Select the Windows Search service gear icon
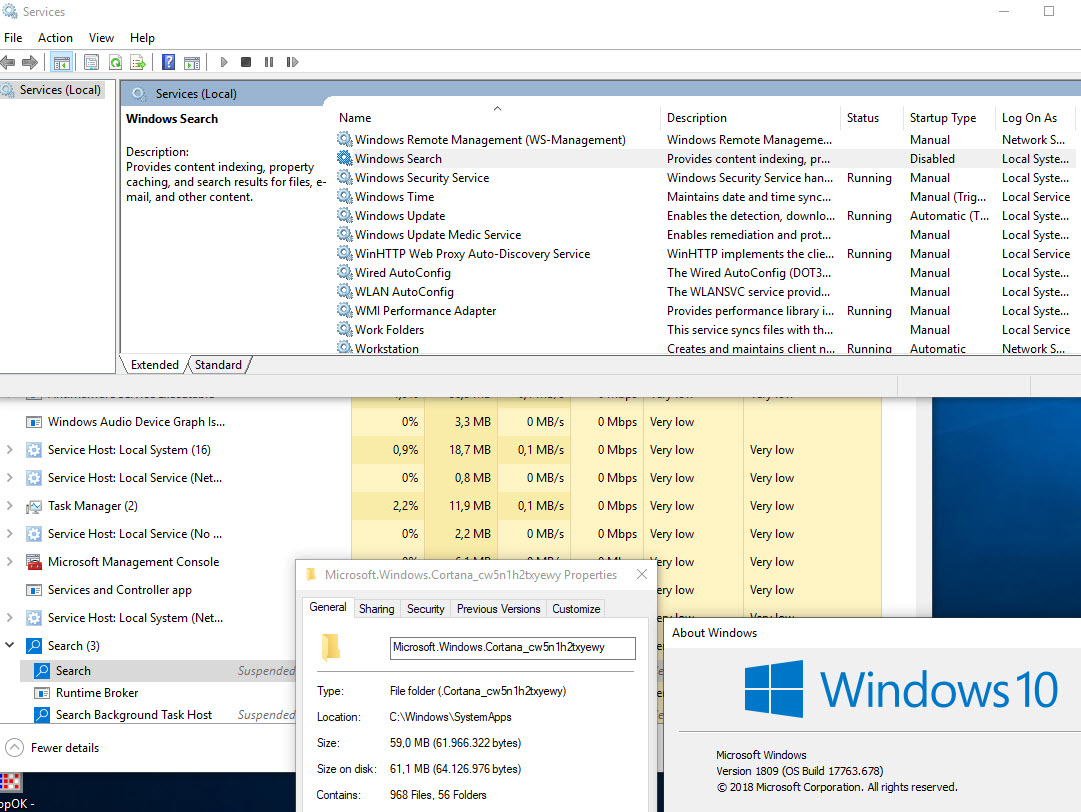The image size is (1081, 812). click(x=345, y=158)
